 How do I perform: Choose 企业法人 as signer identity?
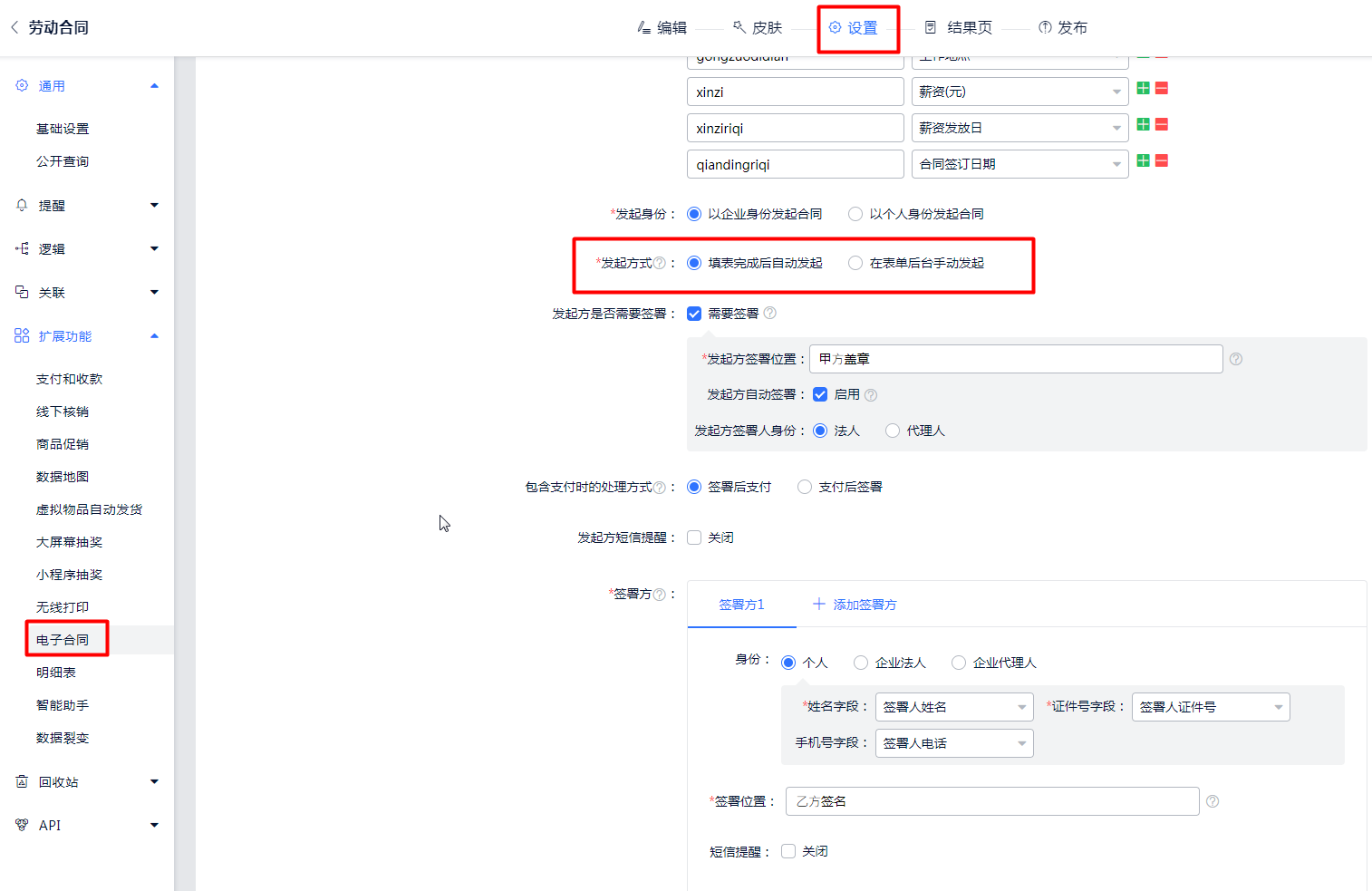tap(861, 663)
